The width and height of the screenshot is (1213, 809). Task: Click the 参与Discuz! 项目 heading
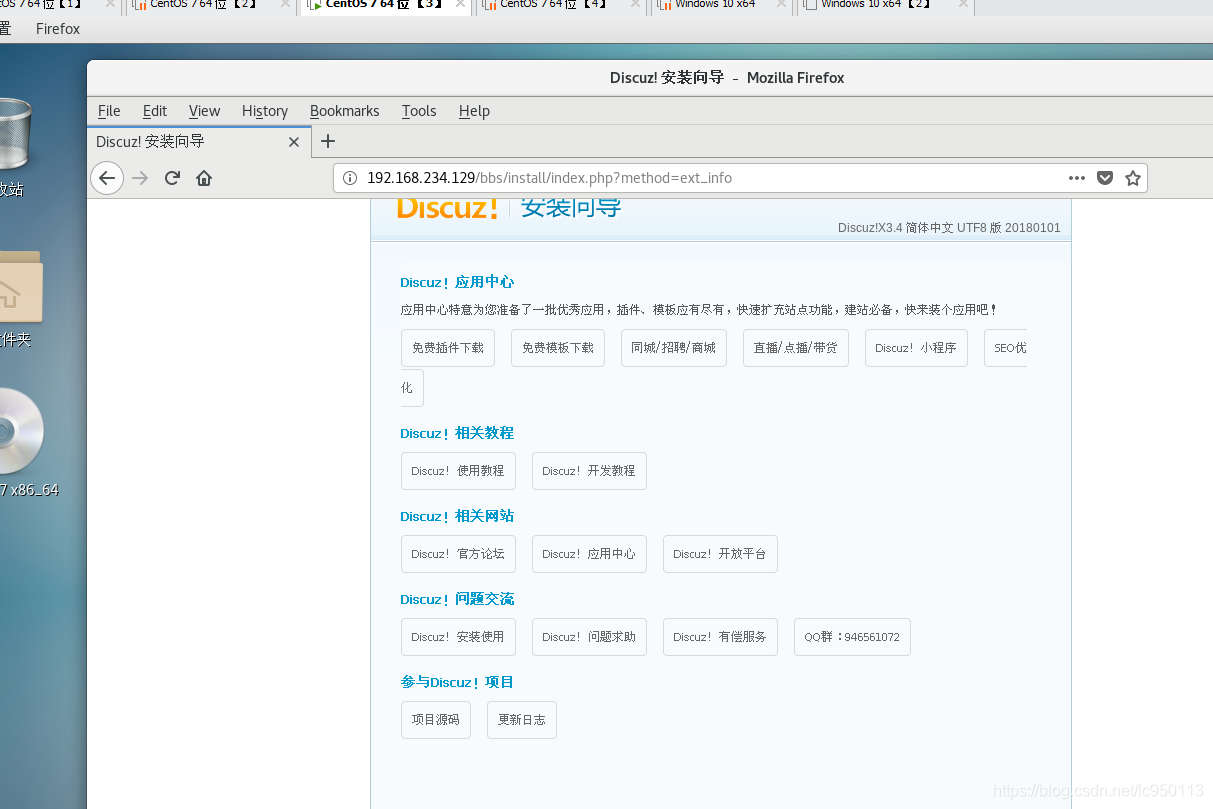457,682
